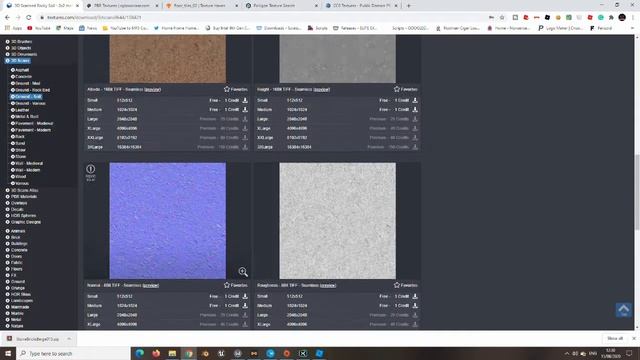The width and height of the screenshot is (640, 360).
Task: Download 3XLarge 16384x16384 Height texture
Action: [x=415, y=147]
